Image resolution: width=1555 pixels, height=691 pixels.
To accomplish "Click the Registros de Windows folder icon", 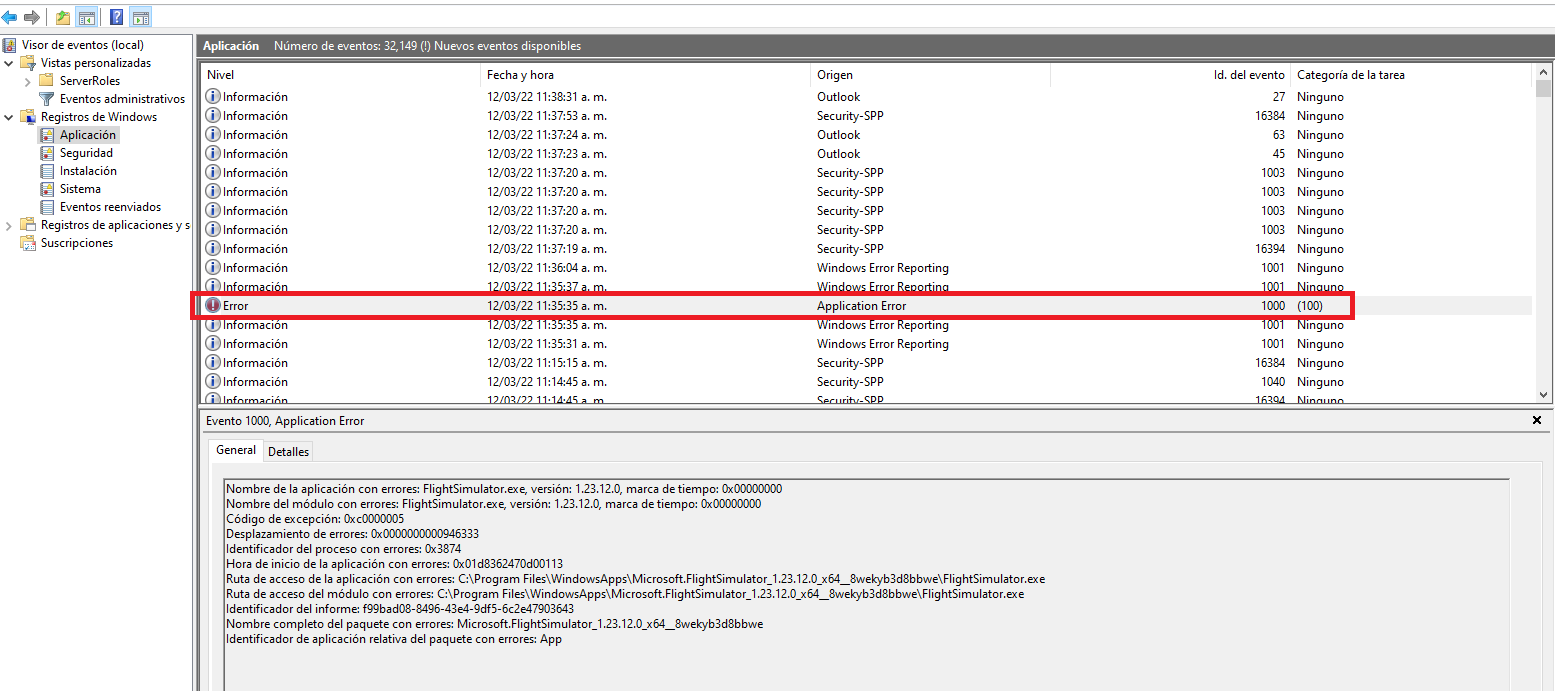I will click(x=28, y=117).
